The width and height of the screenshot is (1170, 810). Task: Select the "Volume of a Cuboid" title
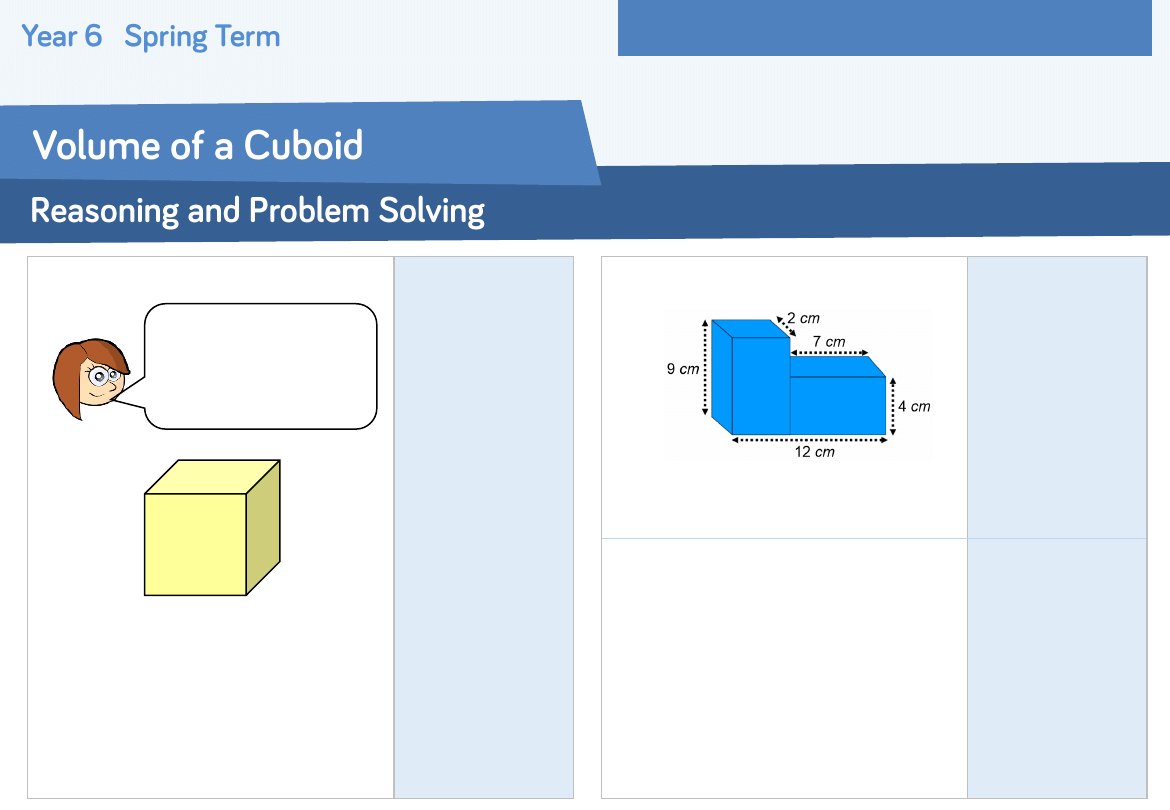point(197,145)
